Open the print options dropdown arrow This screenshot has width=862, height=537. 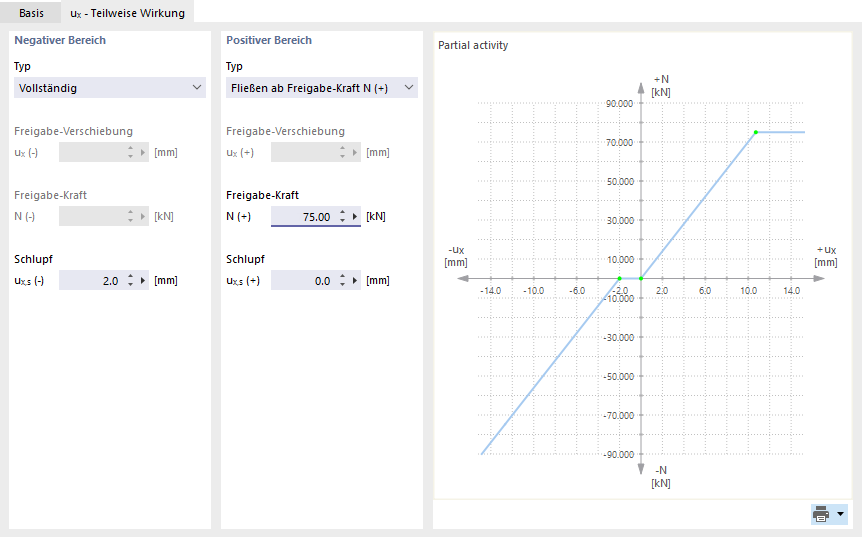pos(840,514)
